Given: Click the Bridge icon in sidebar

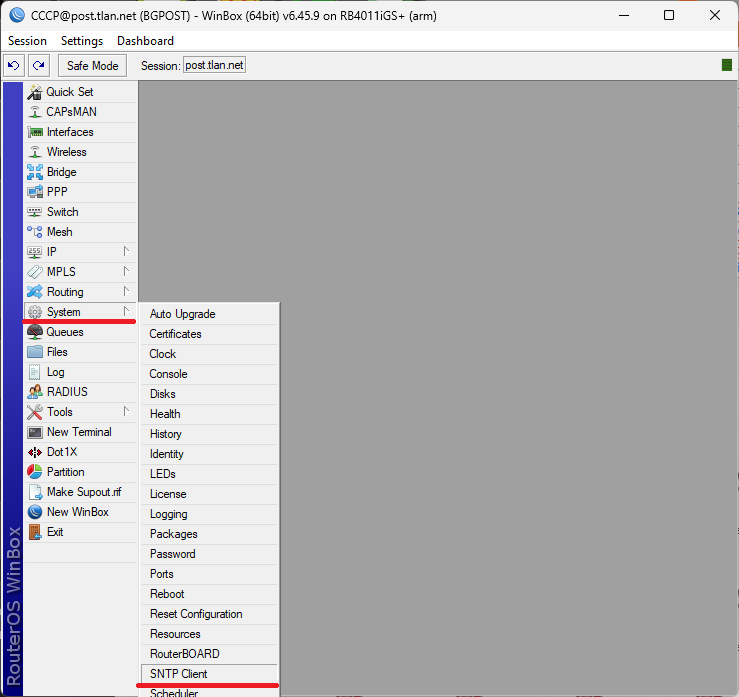Looking at the screenshot, I should (35, 172).
